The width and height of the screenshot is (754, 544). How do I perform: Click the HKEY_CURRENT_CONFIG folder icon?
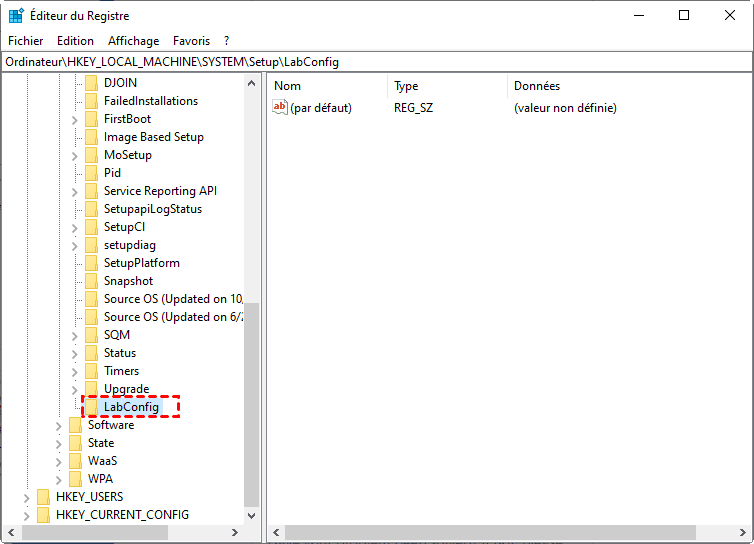[x=43, y=515]
